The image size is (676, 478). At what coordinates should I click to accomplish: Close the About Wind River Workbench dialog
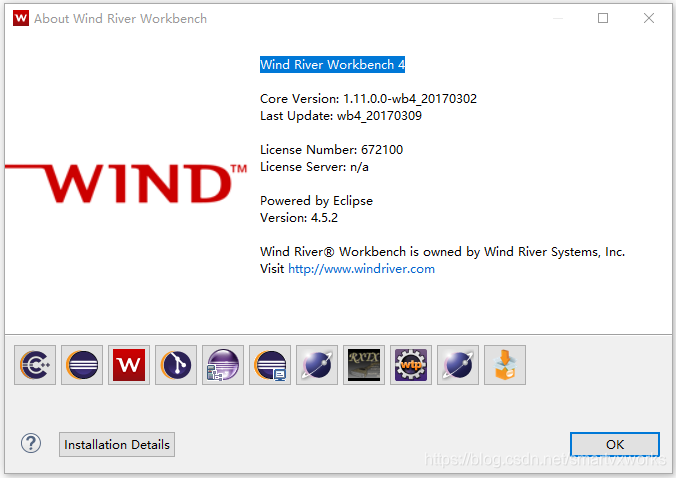click(x=649, y=18)
